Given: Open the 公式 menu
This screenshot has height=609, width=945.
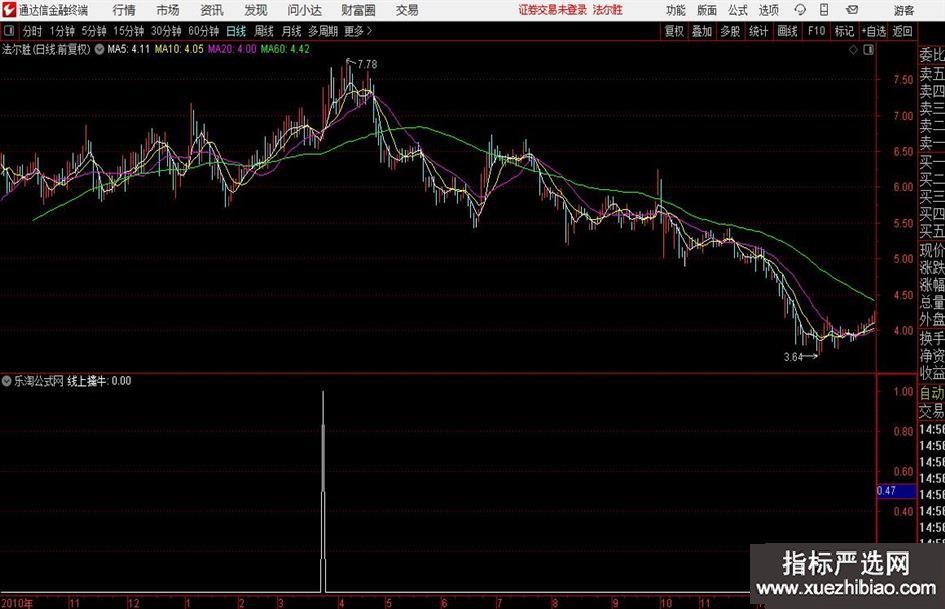Looking at the screenshot, I should pyautogui.click(x=737, y=10).
